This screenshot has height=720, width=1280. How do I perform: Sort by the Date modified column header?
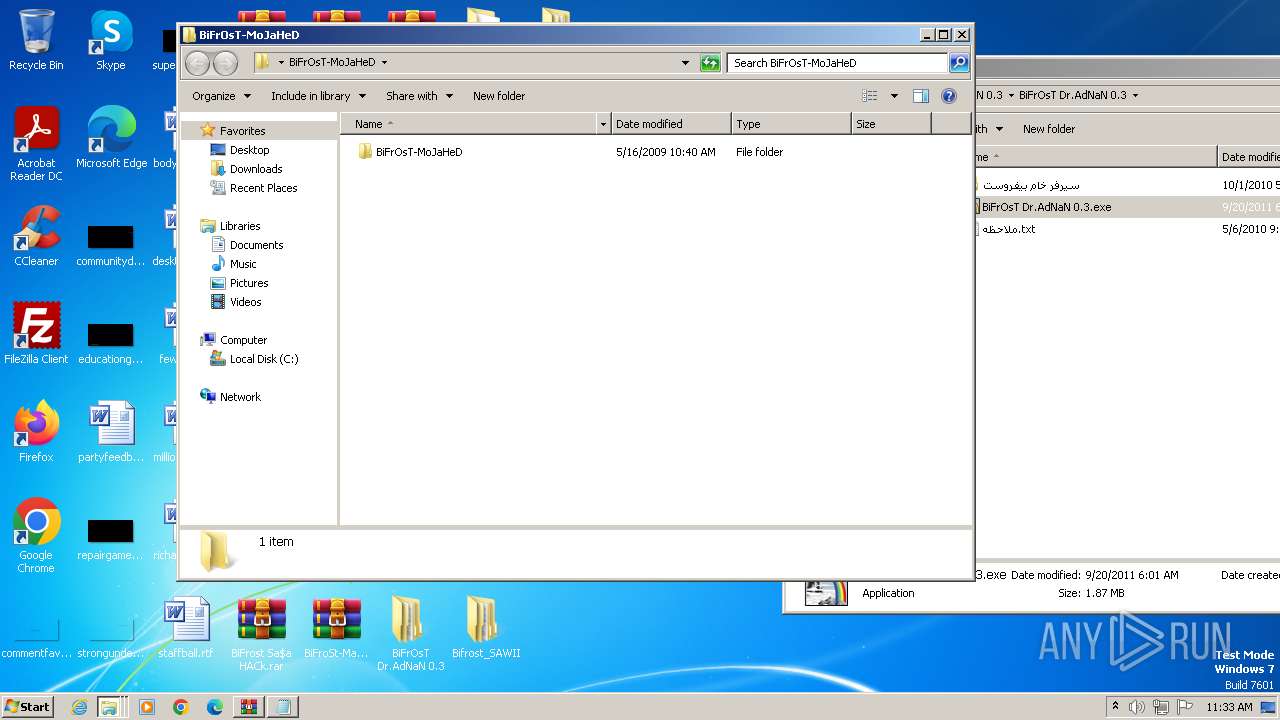(x=671, y=124)
